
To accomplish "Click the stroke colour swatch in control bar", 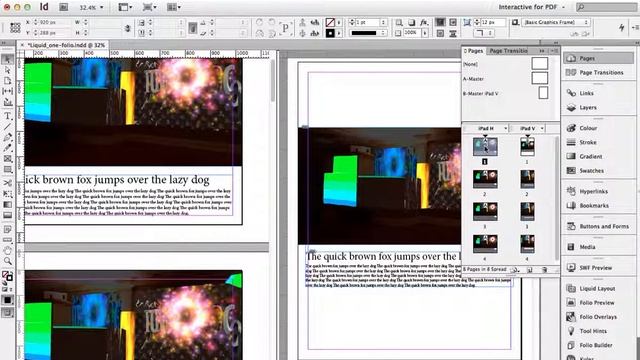I will click(330, 33).
